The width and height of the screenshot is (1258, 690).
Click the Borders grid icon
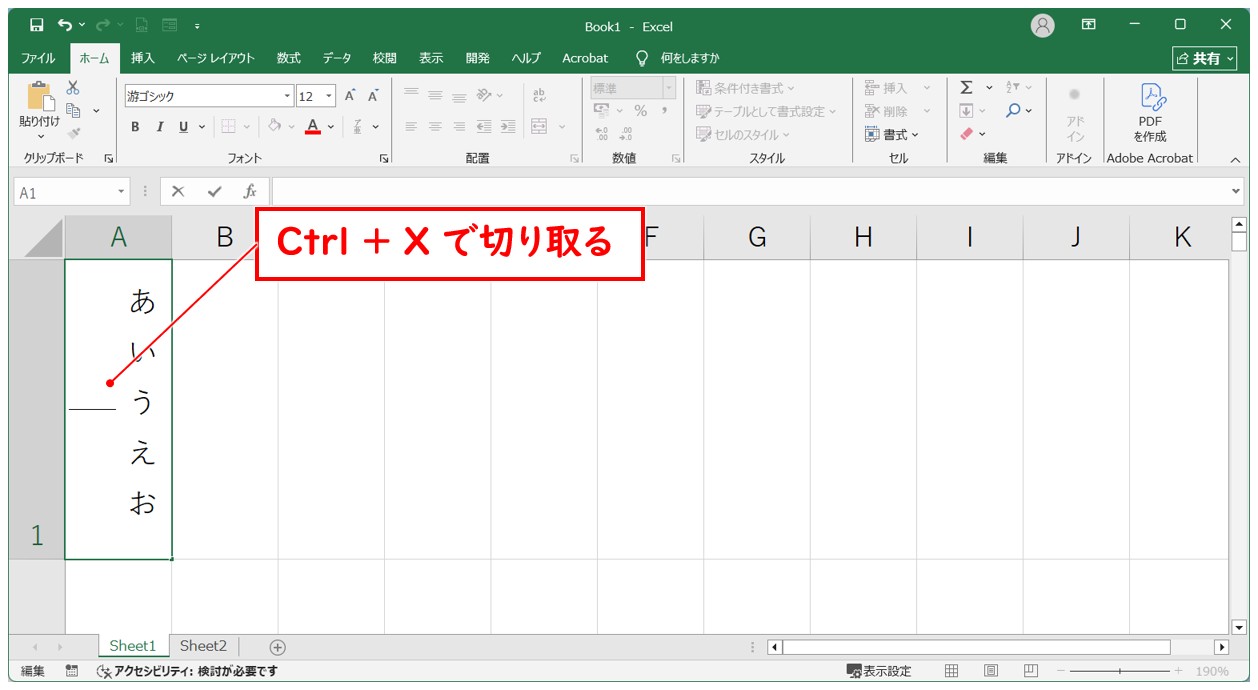pos(228,127)
